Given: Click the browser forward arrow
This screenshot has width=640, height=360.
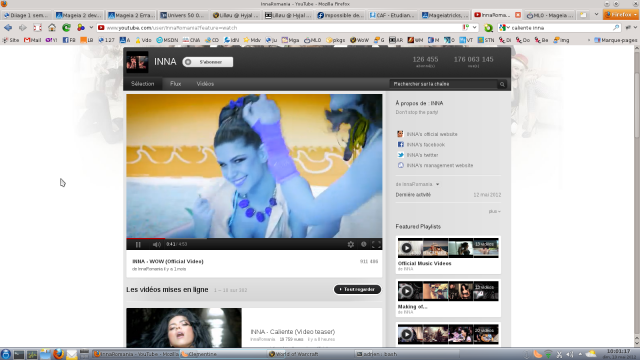Looking at the screenshot, I should pos(22,28).
